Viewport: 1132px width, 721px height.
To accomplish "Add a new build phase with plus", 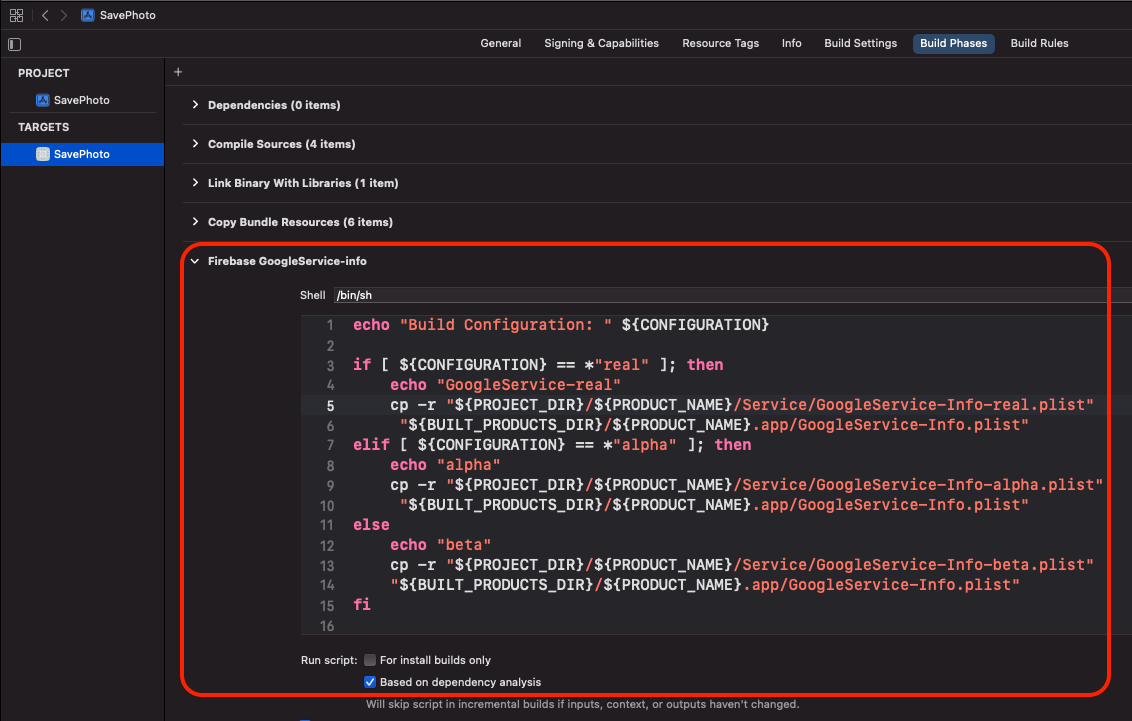I will pos(178,71).
